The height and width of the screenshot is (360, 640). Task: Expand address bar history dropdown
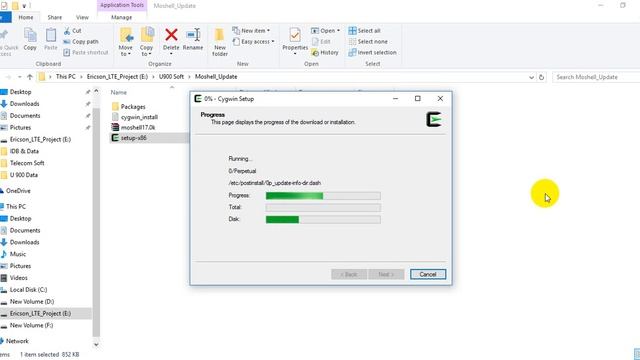531,77
